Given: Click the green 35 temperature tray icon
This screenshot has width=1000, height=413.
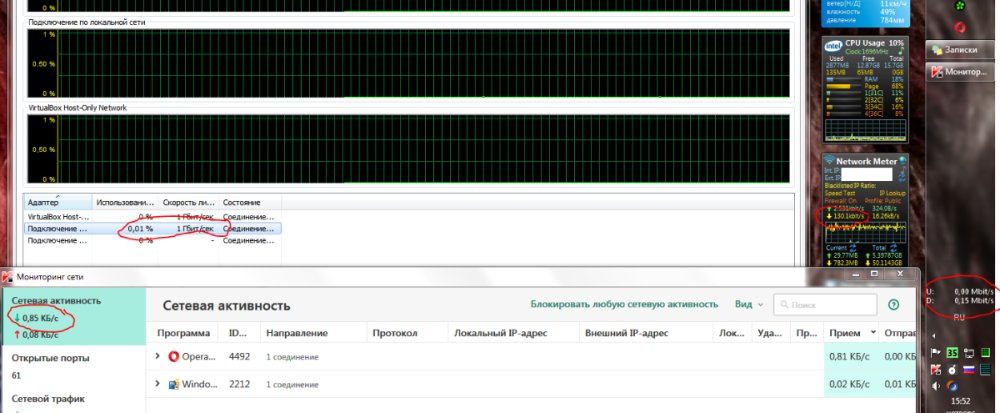Looking at the screenshot, I should tap(952, 352).
